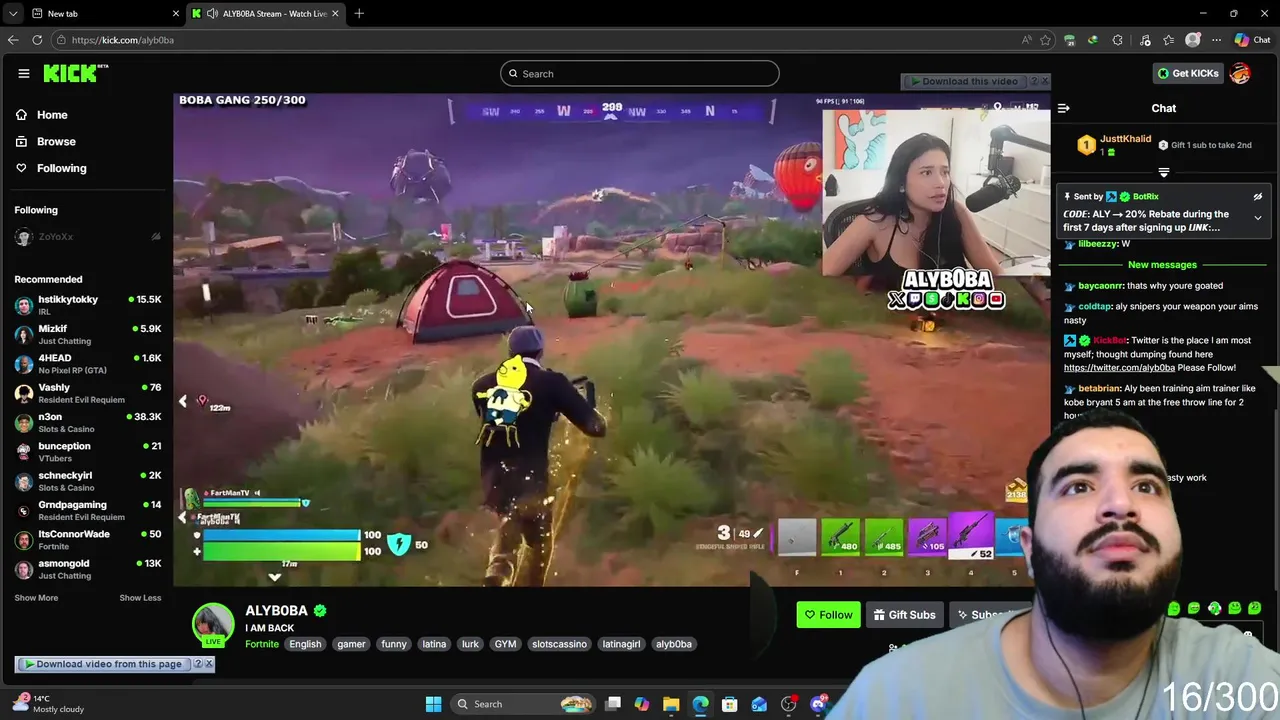Open Fortnite category link
This screenshot has width=1280, height=720.
(x=262, y=644)
